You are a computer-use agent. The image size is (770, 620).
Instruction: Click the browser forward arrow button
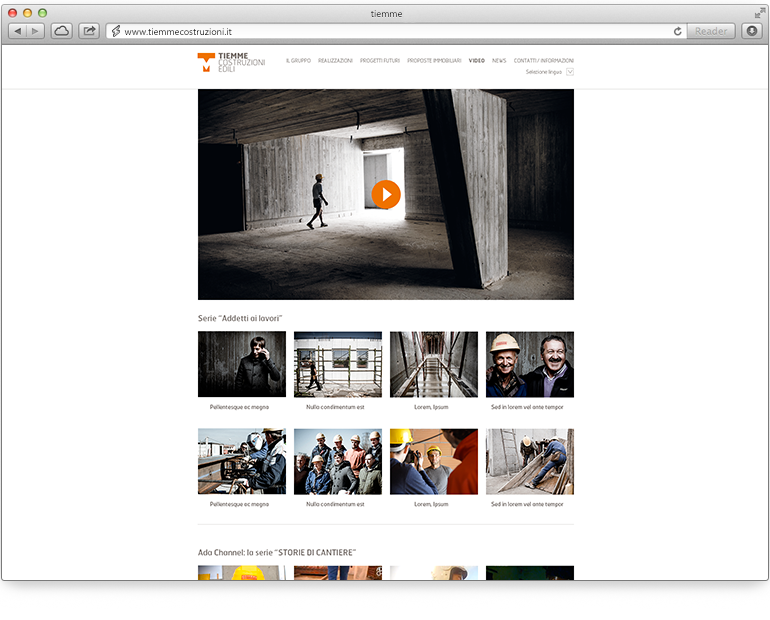(35, 31)
